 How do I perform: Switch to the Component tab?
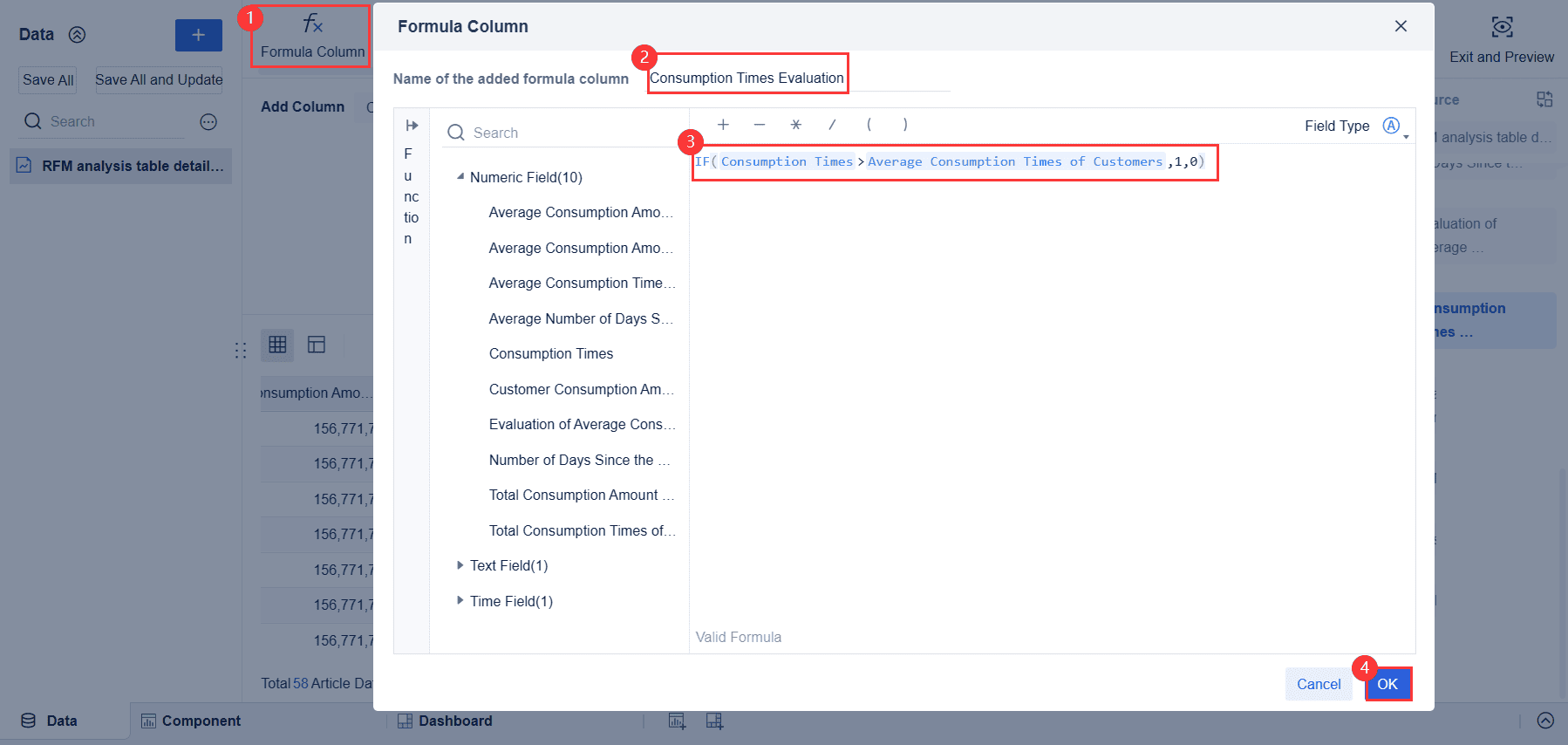point(191,721)
